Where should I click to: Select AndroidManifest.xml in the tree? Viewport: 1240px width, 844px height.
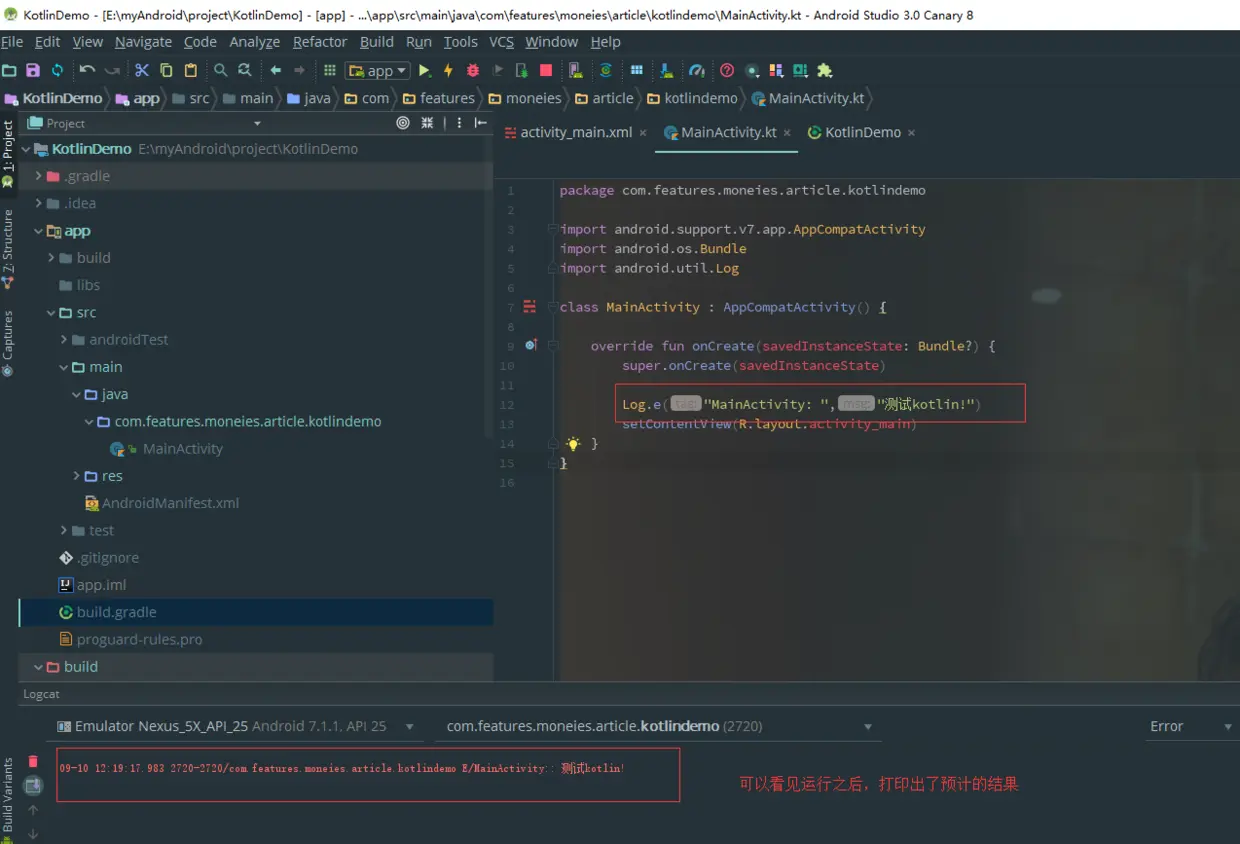(x=171, y=503)
